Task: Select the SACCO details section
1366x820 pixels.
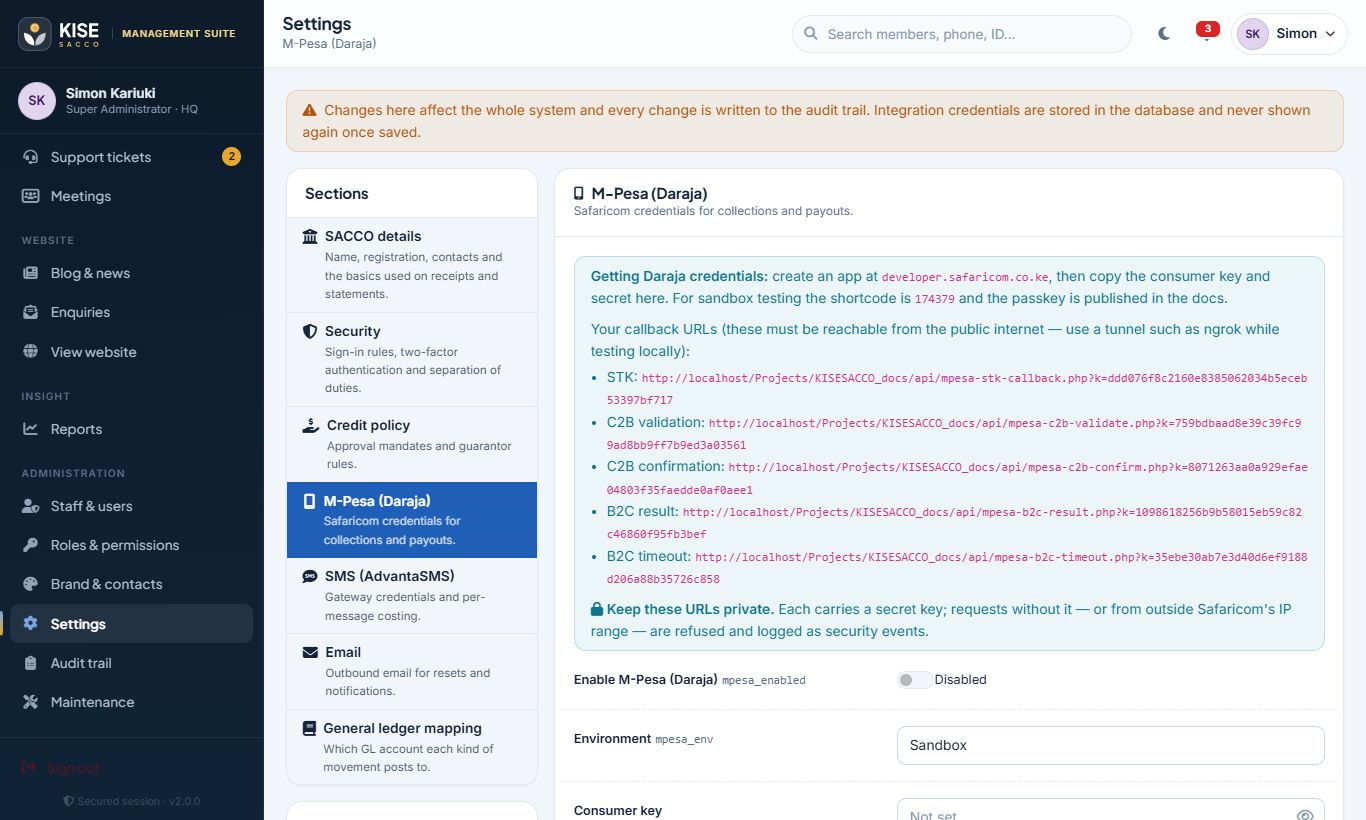Action: pos(412,265)
